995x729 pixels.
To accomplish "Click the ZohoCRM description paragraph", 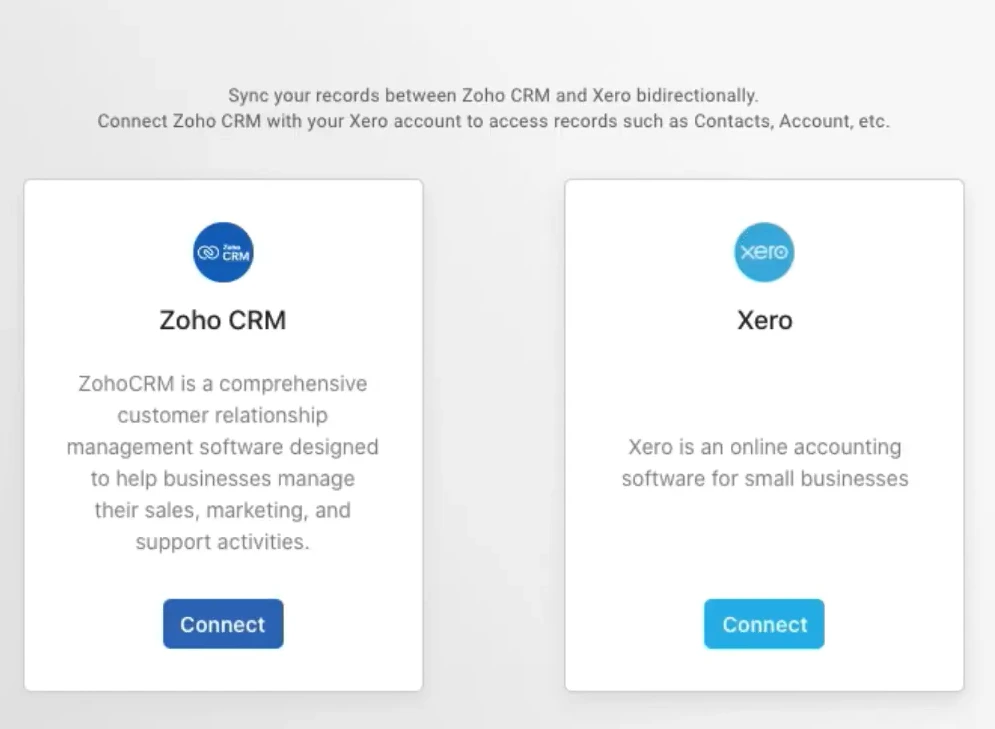I will pos(223,463).
